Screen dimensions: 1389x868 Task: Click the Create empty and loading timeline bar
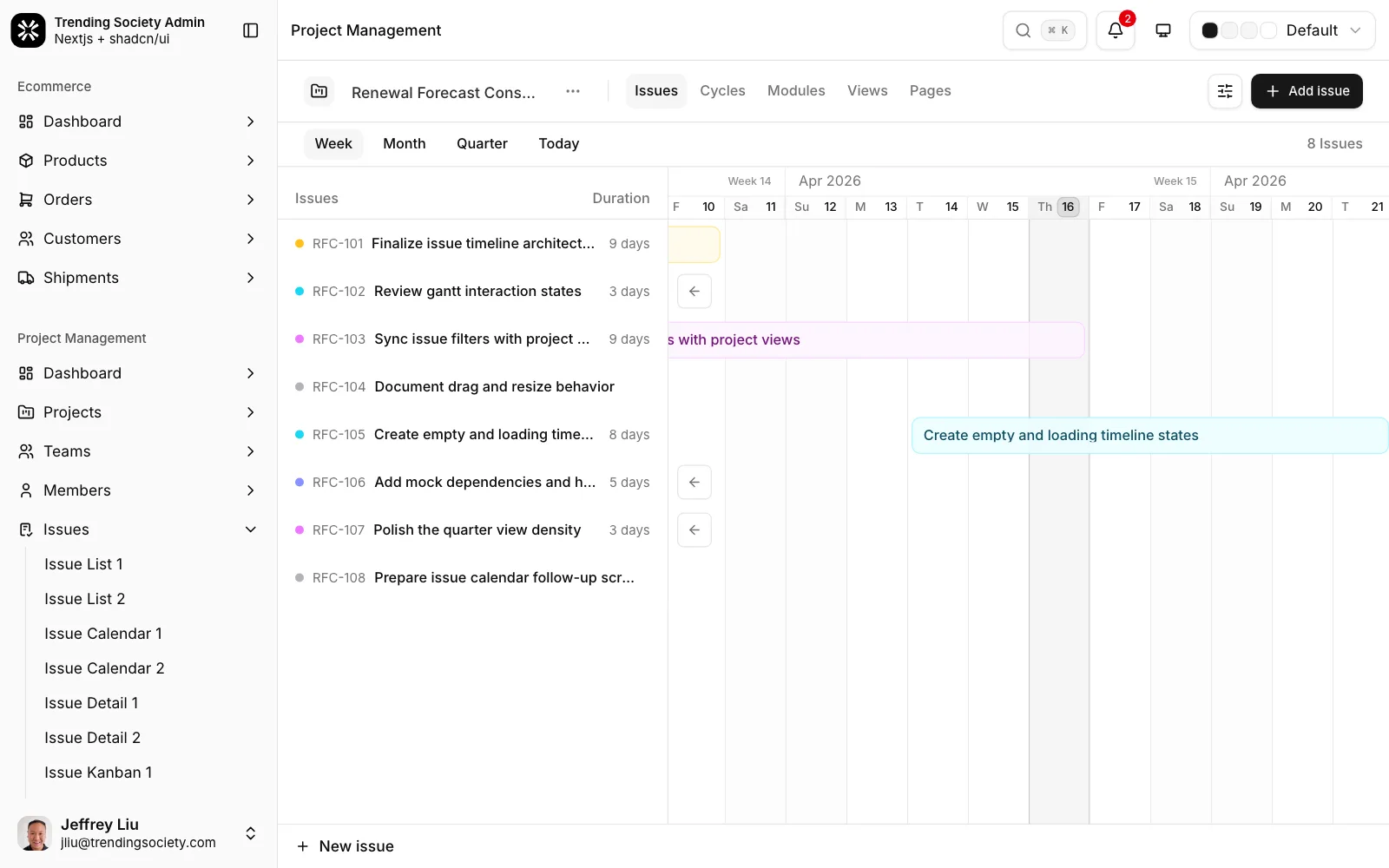tap(1150, 436)
